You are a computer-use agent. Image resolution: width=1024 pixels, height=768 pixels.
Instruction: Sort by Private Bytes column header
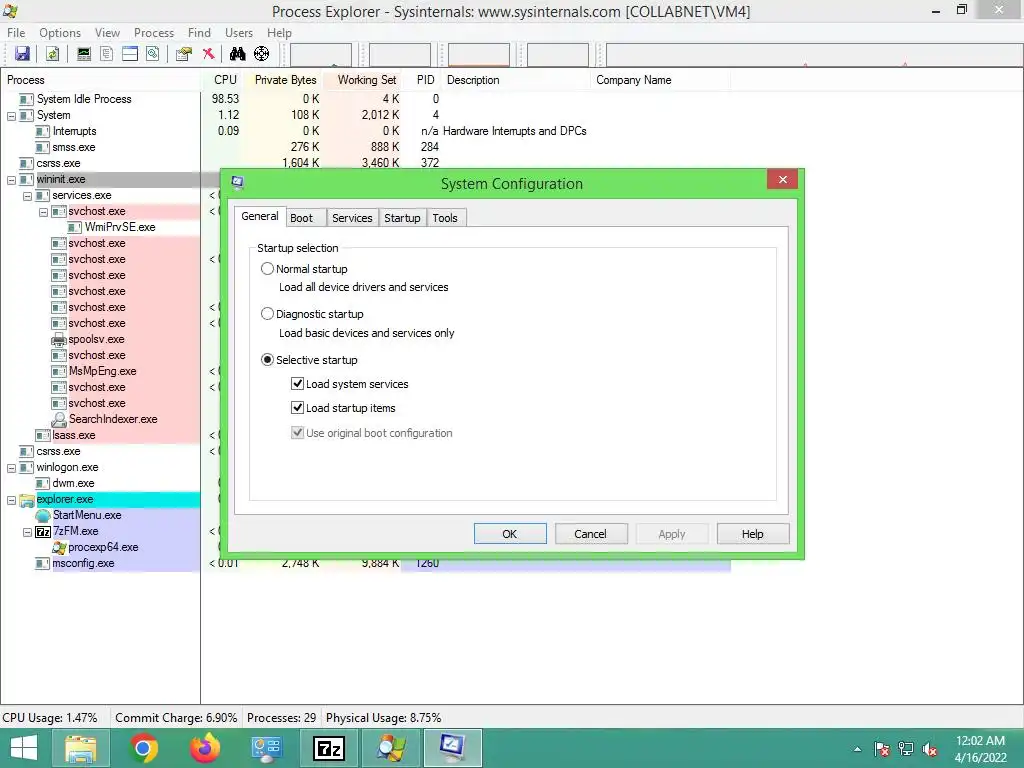point(285,80)
